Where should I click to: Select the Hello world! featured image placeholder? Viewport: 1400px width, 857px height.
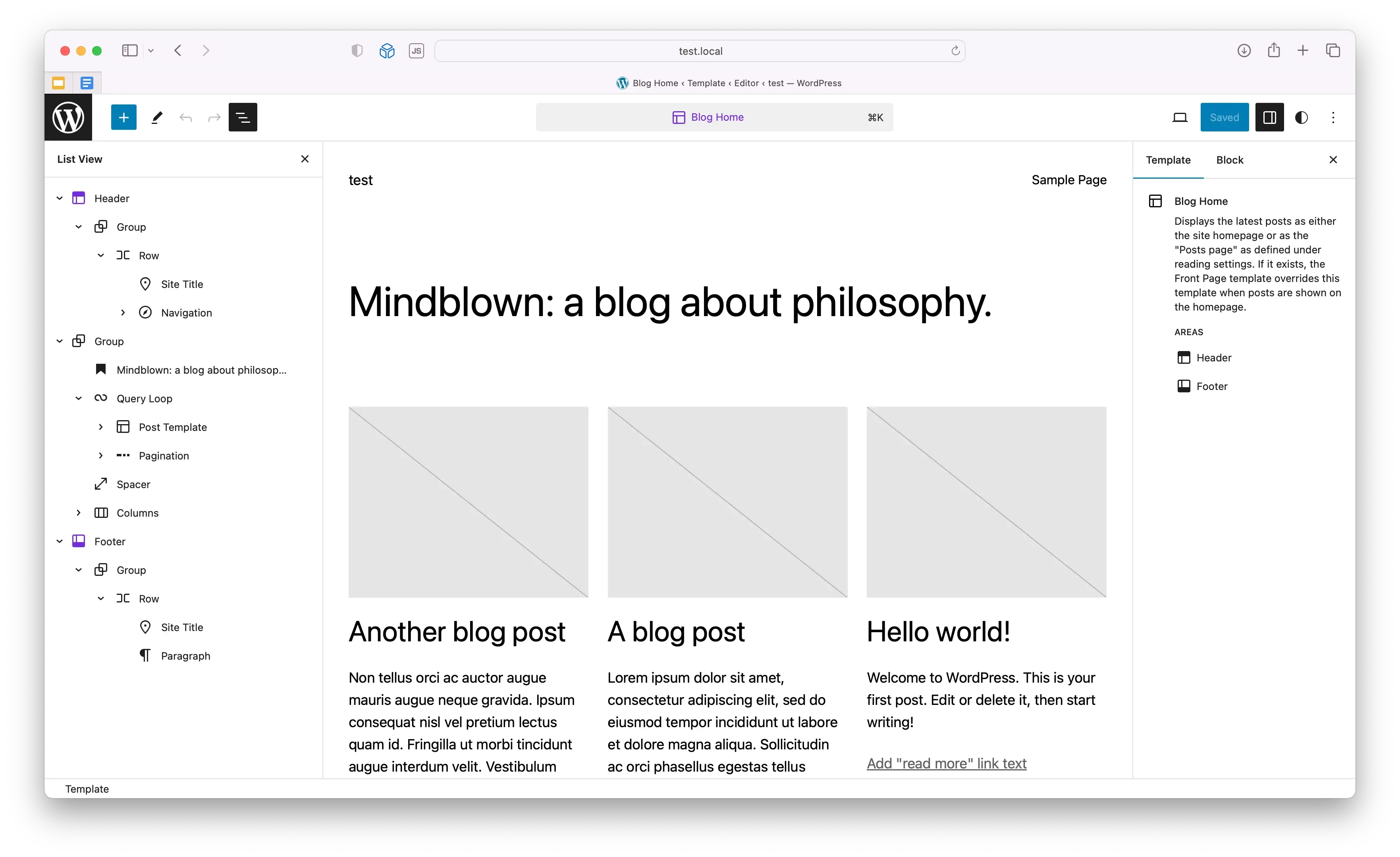986,502
